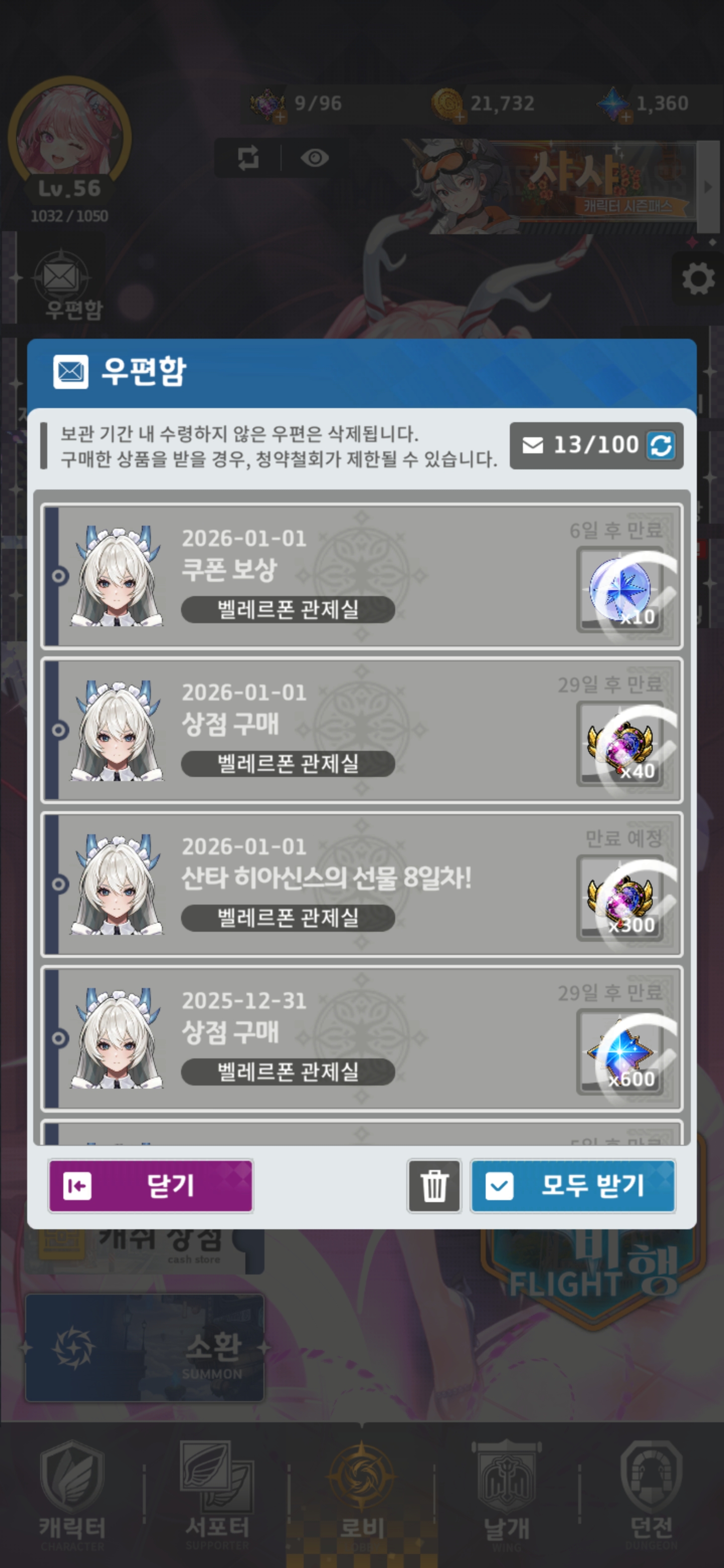Open the settings gear icon
The image size is (724, 1568).
[698, 279]
